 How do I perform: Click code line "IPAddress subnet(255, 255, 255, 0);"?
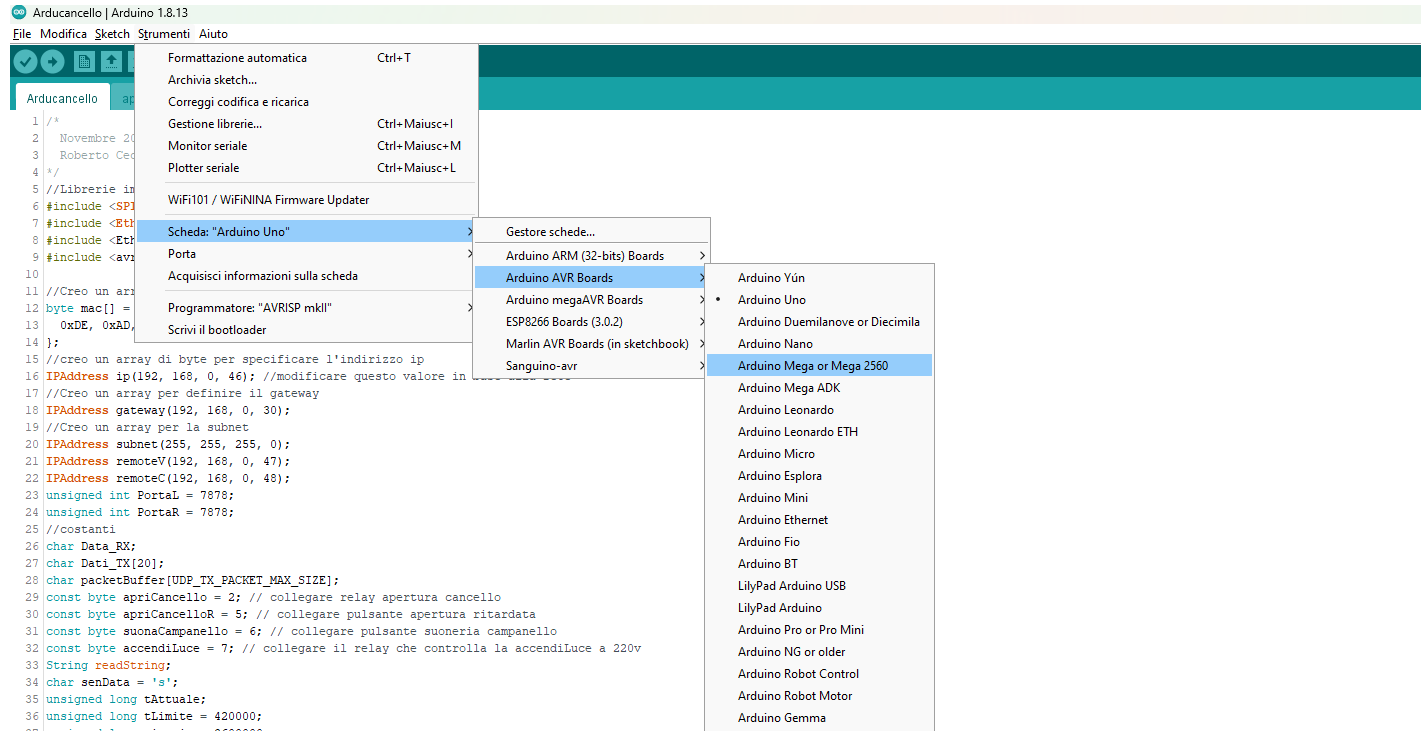point(168,444)
